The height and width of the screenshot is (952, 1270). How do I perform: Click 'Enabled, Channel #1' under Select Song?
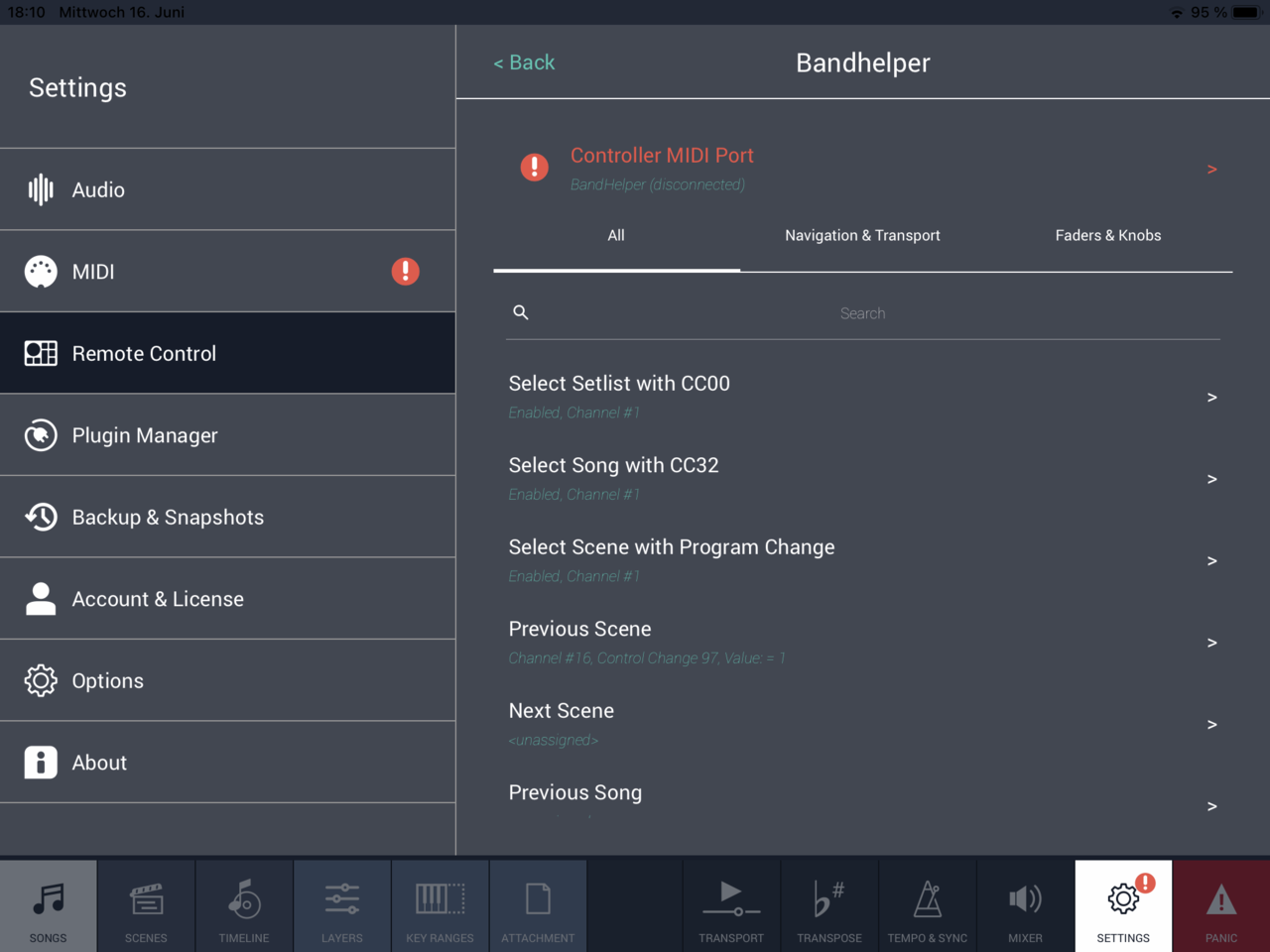574,495
